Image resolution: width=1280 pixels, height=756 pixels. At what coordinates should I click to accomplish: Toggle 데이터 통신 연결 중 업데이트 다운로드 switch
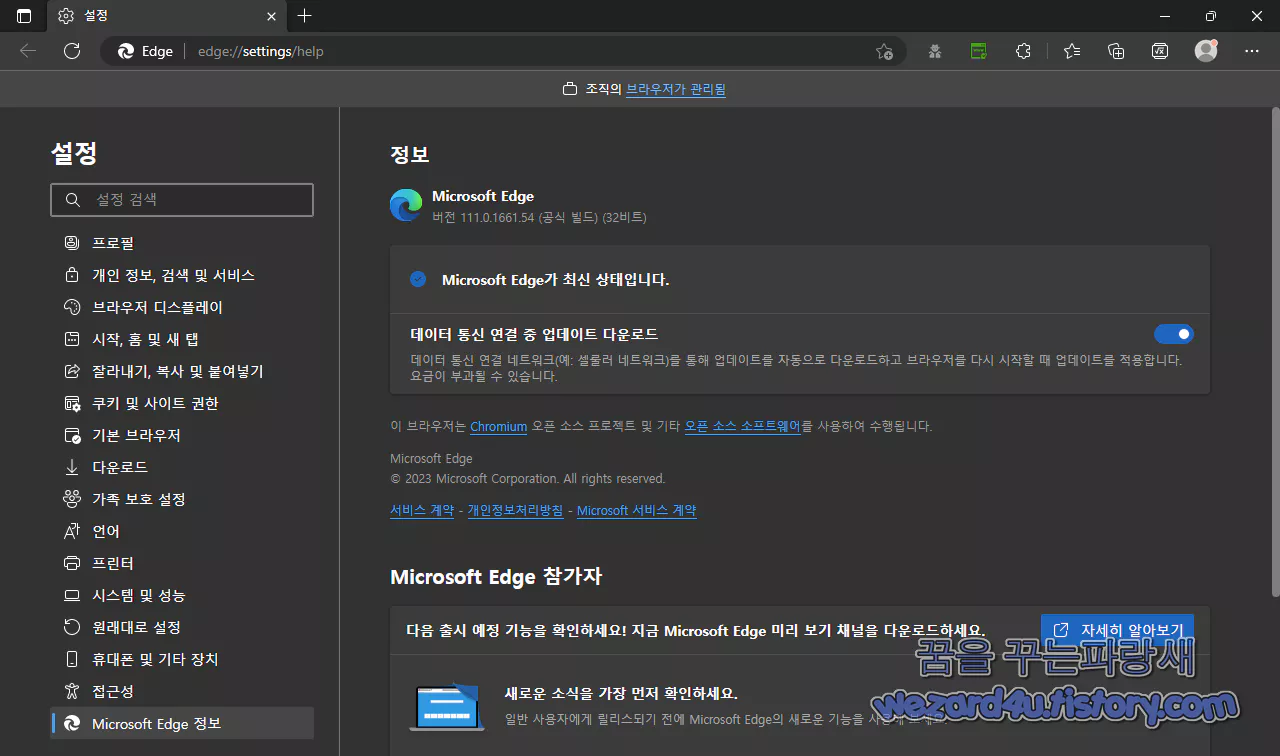pyautogui.click(x=1174, y=334)
